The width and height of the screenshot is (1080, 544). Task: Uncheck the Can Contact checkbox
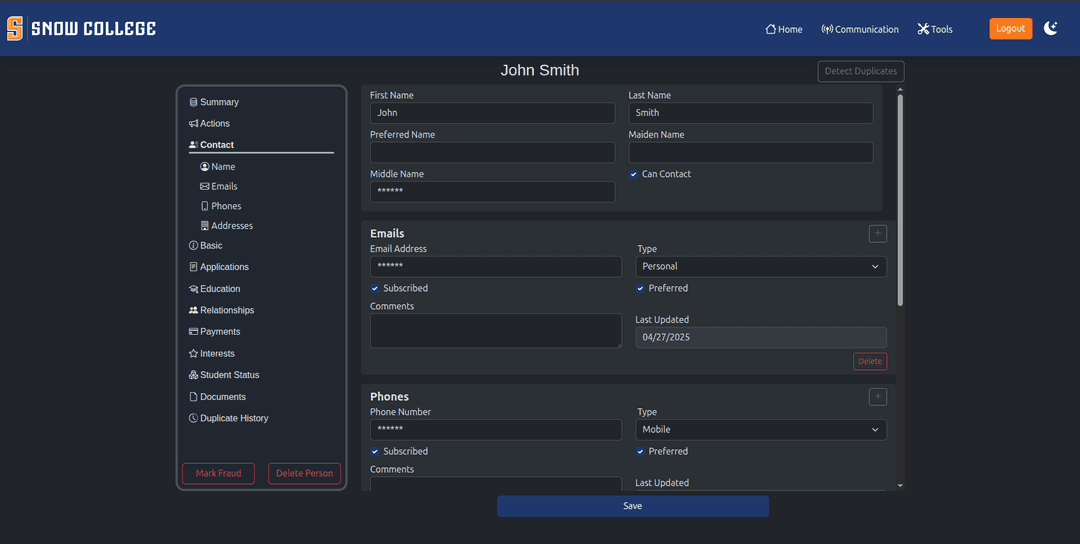(x=633, y=174)
